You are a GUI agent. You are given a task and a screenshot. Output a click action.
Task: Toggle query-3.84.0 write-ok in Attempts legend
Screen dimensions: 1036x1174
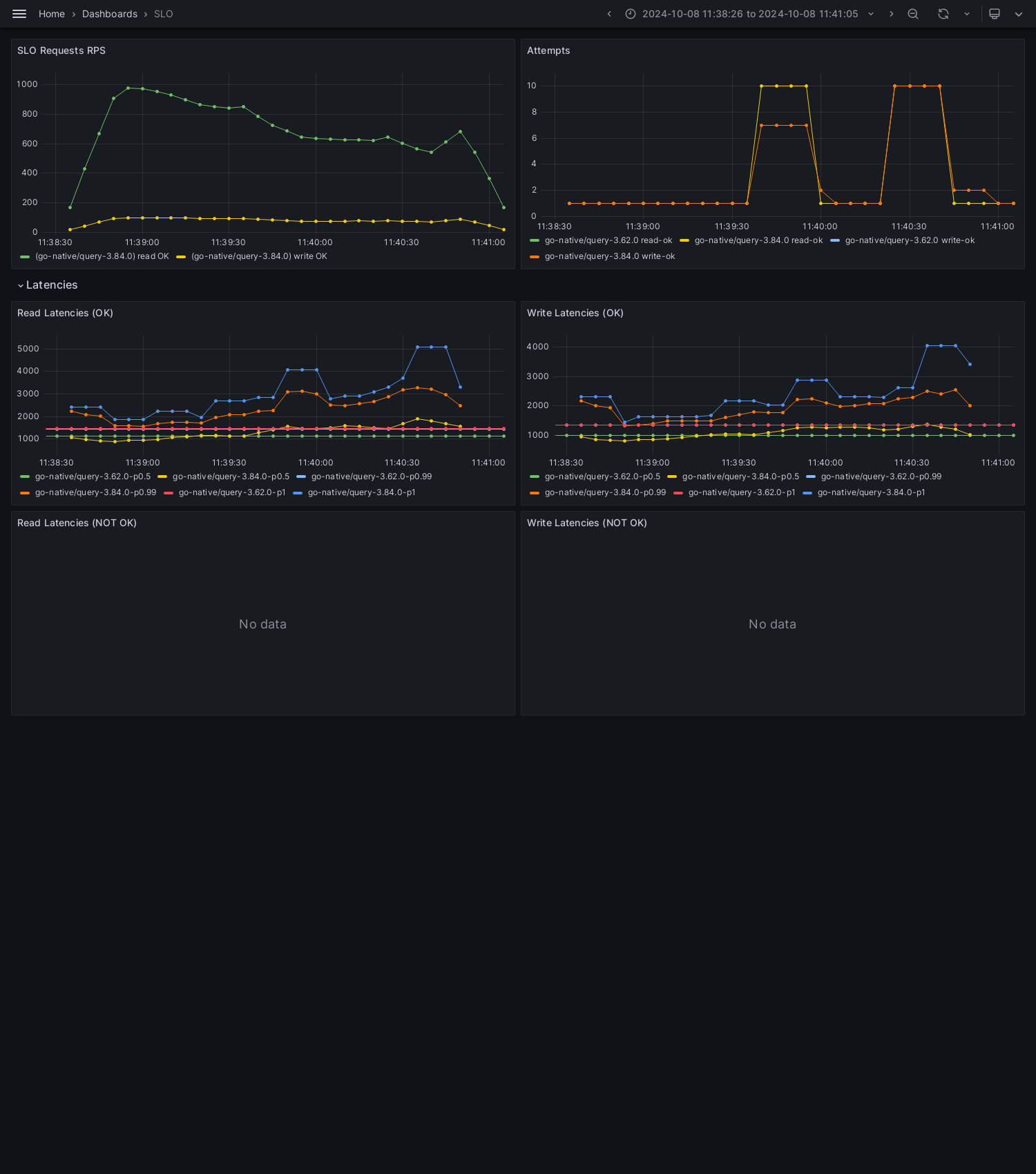610,256
